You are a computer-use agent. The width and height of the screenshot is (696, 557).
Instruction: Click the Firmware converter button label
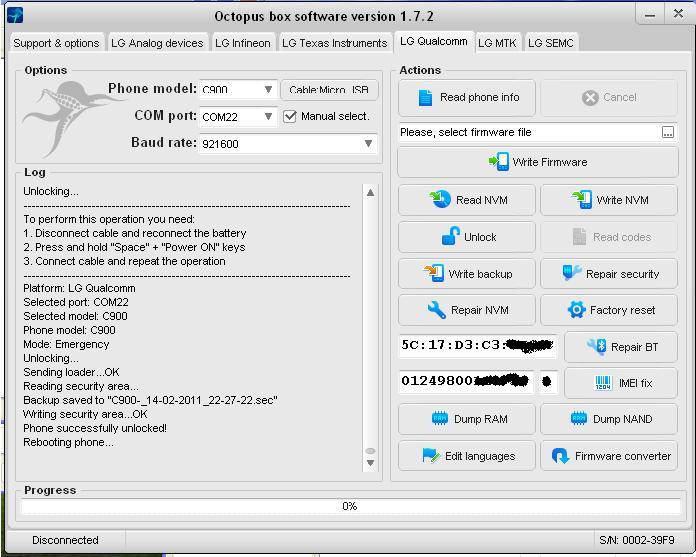click(623, 456)
